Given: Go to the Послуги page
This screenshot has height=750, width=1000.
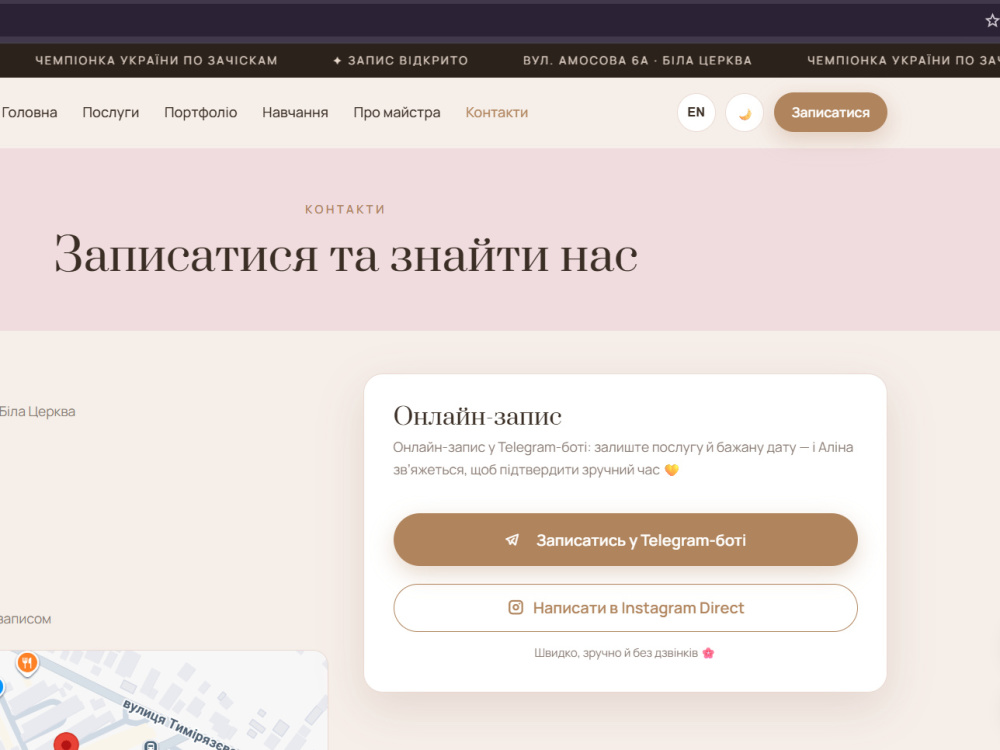Looking at the screenshot, I should point(110,113).
